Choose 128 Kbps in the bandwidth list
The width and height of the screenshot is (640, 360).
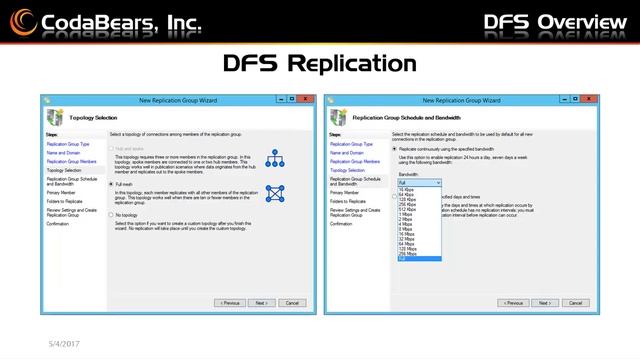pyautogui.click(x=419, y=200)
